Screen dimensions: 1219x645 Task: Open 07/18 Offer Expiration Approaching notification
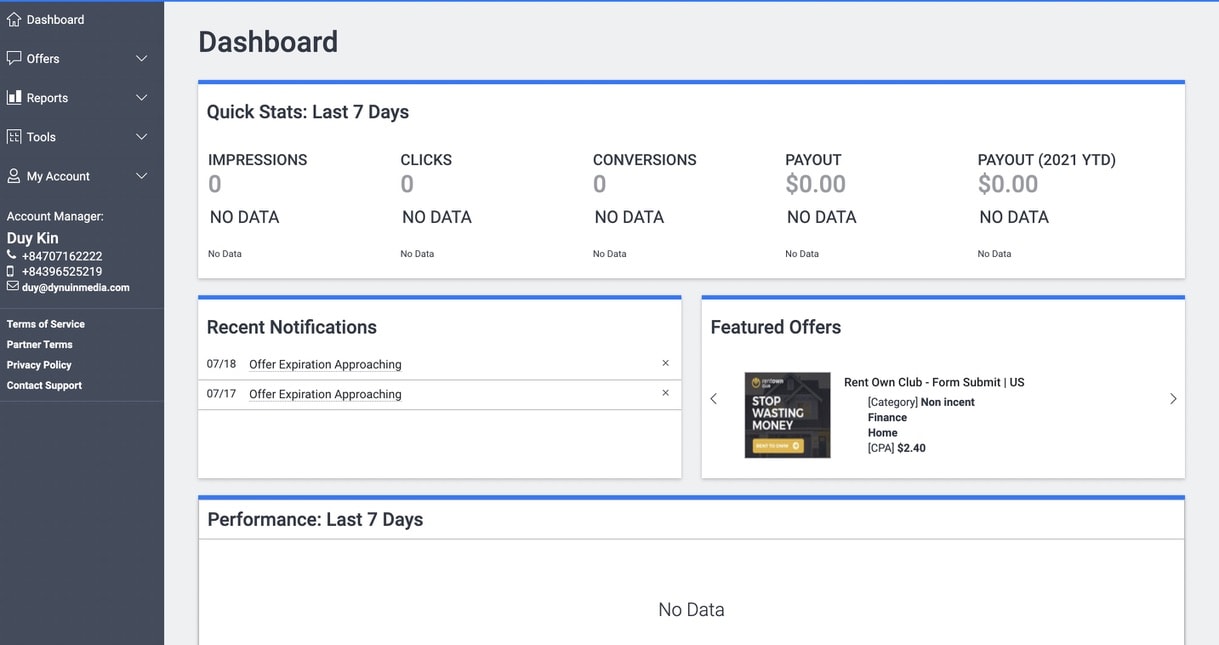(x=325, y=365)
